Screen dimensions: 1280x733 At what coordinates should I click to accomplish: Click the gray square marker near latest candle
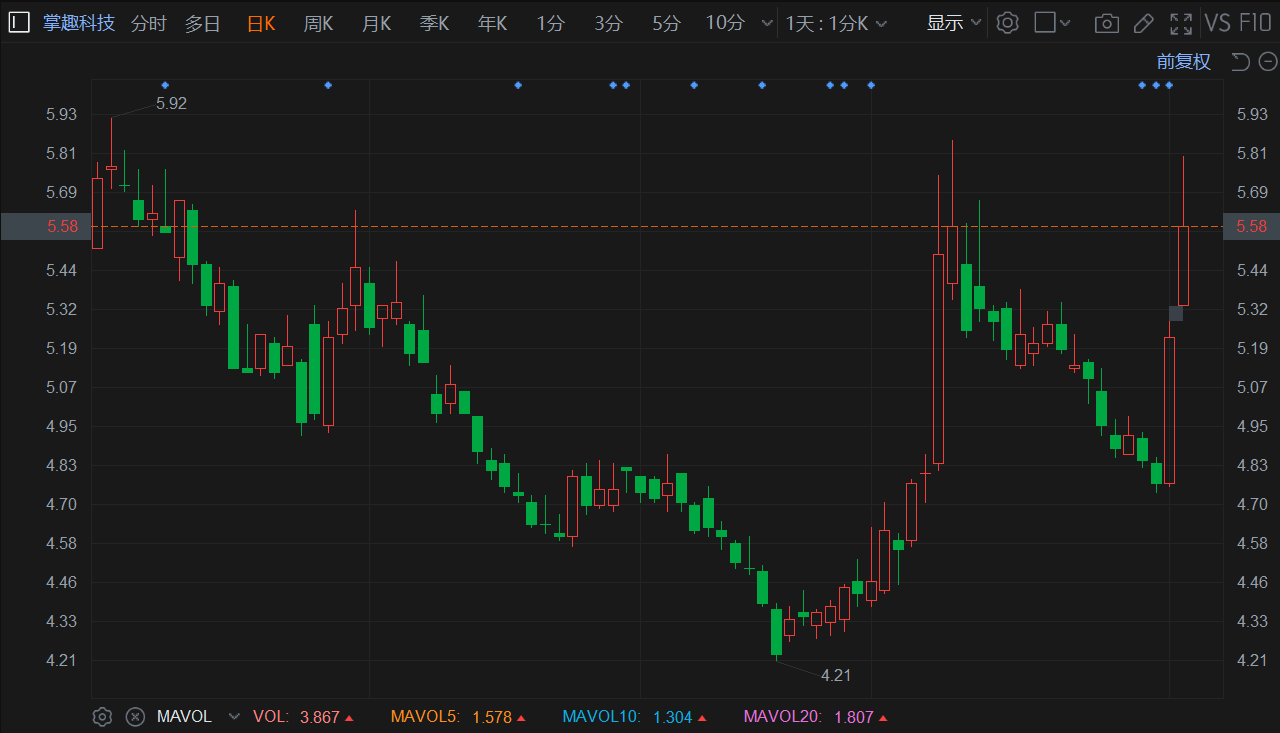pos(1176,313)
